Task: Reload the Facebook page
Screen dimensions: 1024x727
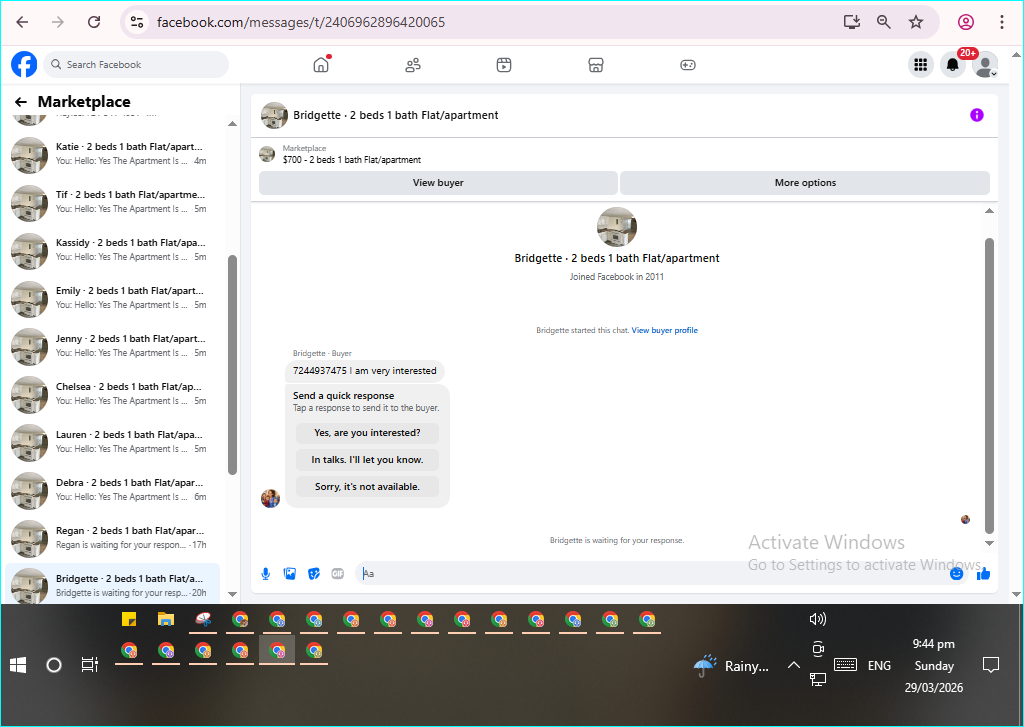Action: (94, 22)
